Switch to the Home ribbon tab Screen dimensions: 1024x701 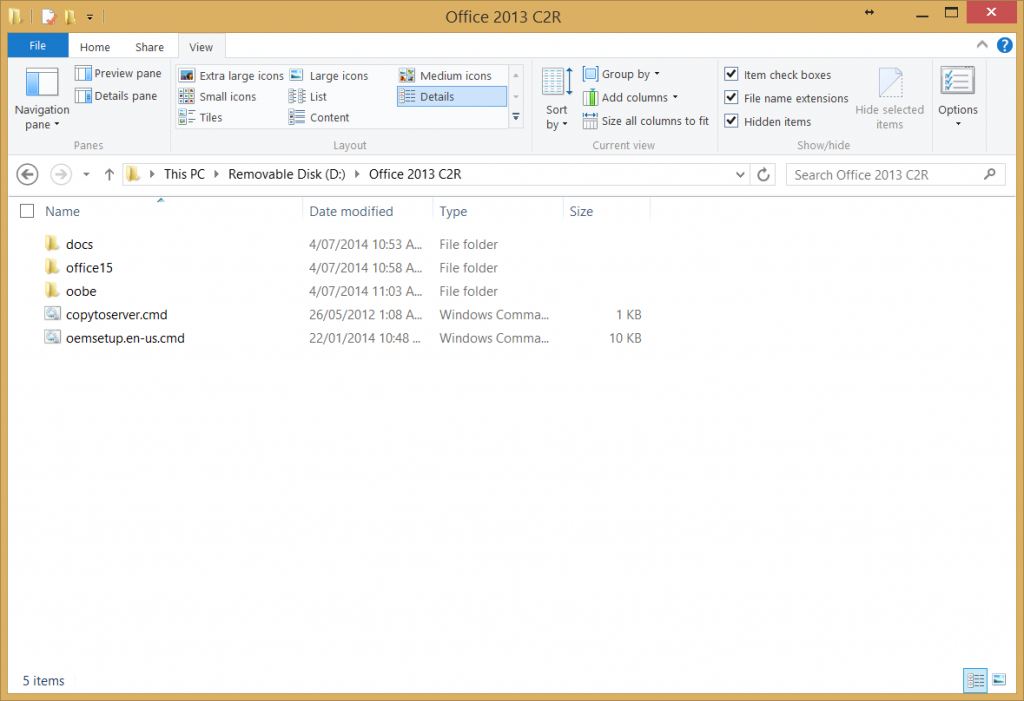[x=95, y=46]
